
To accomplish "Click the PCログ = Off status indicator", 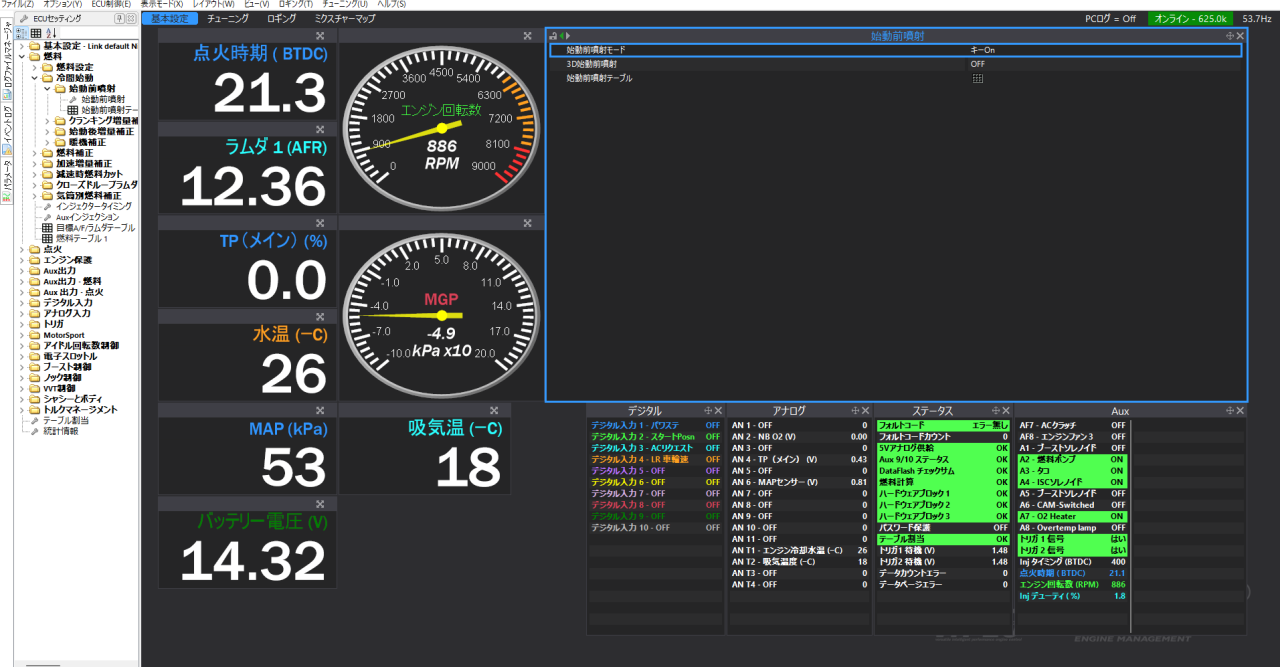I will [x=1110, y=18].
